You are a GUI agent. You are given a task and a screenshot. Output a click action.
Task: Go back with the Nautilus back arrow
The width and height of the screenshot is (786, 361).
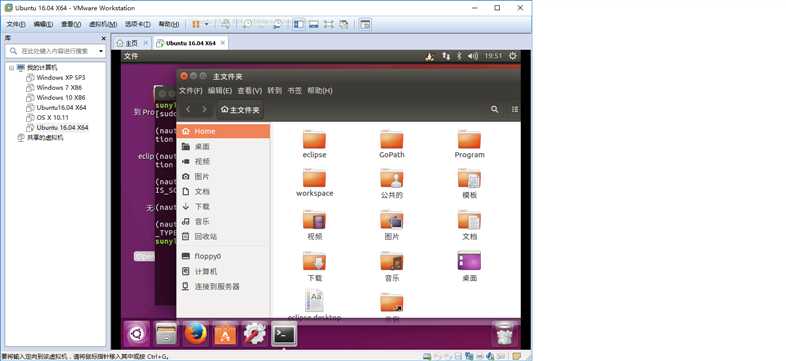coord(188,109)
